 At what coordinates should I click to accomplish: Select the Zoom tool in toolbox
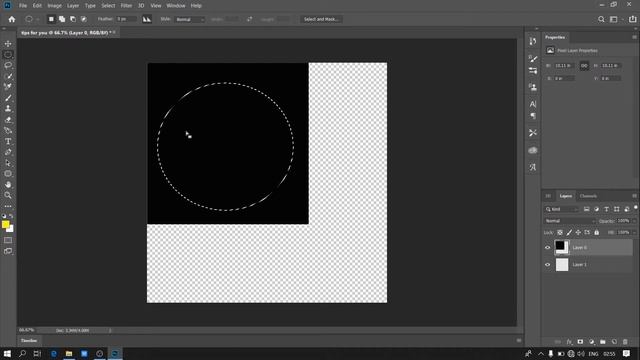coord(8,195)
